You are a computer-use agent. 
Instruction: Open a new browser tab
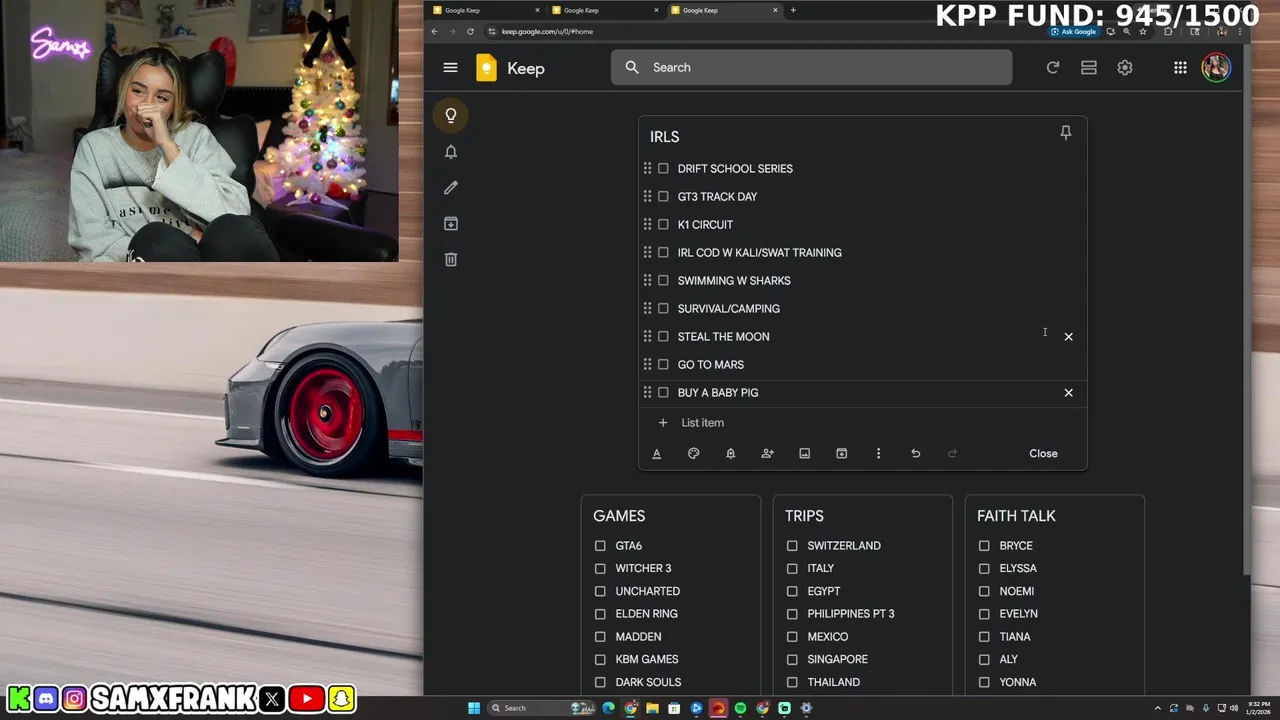coord(793,10)
